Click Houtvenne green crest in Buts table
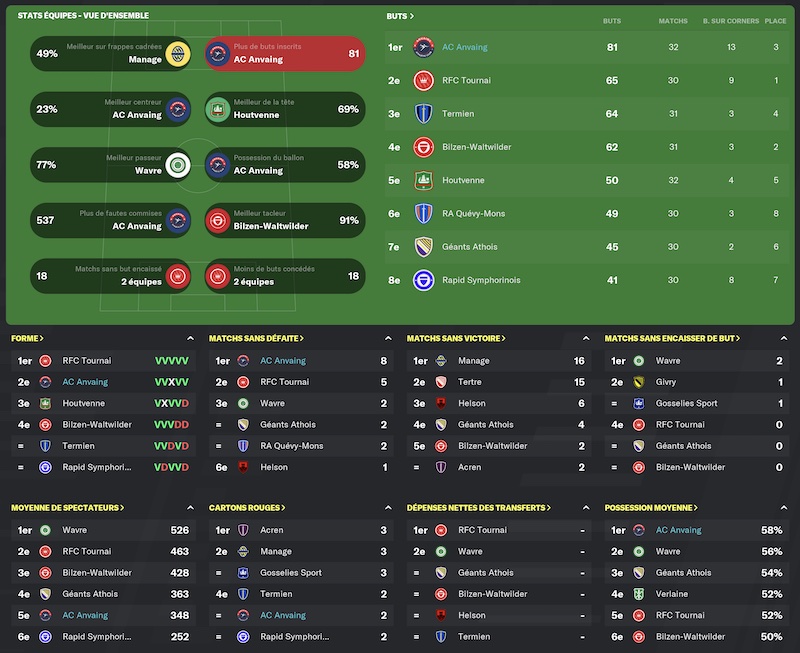Viewport: 800px width, 653px height. coord(423,180)
